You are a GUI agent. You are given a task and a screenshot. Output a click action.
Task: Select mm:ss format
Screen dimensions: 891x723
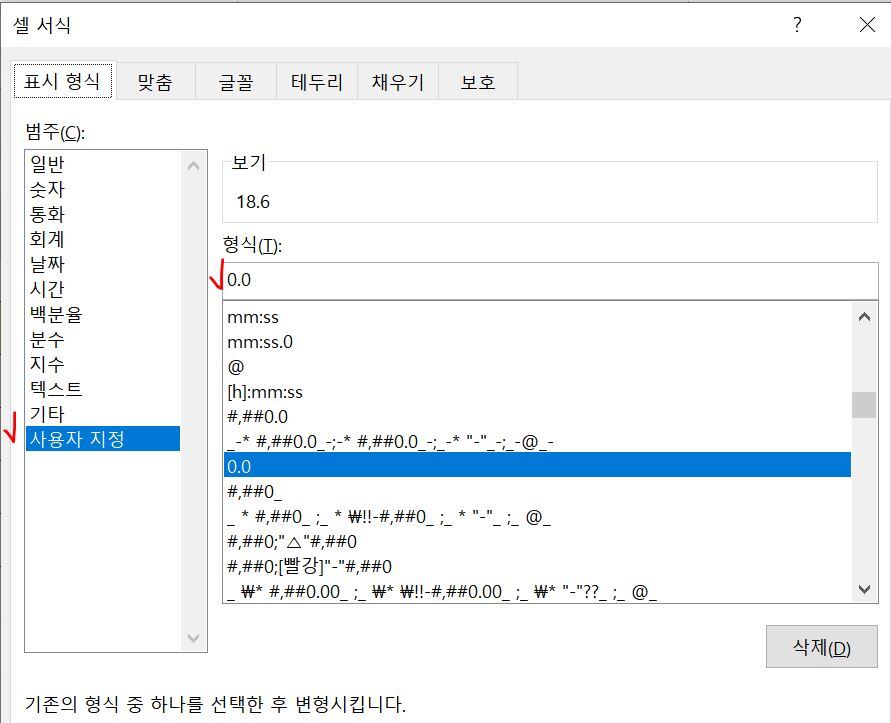pyautogui.click(x=537, y=317)
